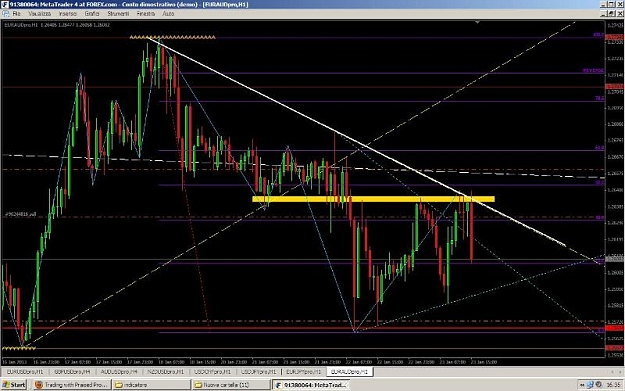Screen dimensions: 625x391
Task: Switch to the AUDUSDpro,H4 chart tab
Action: click(119, 371)
